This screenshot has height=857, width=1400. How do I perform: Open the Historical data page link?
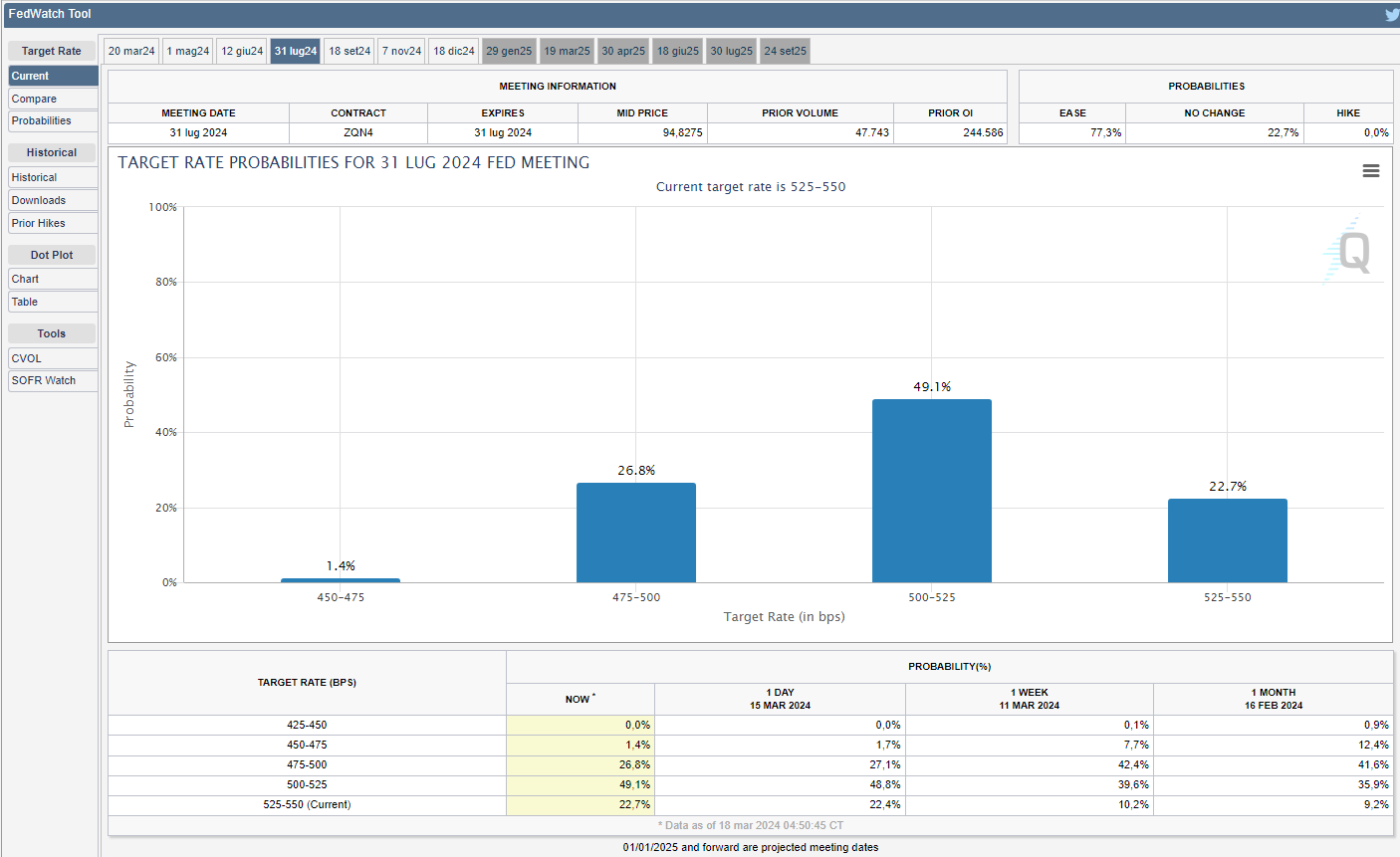point(53,177)
